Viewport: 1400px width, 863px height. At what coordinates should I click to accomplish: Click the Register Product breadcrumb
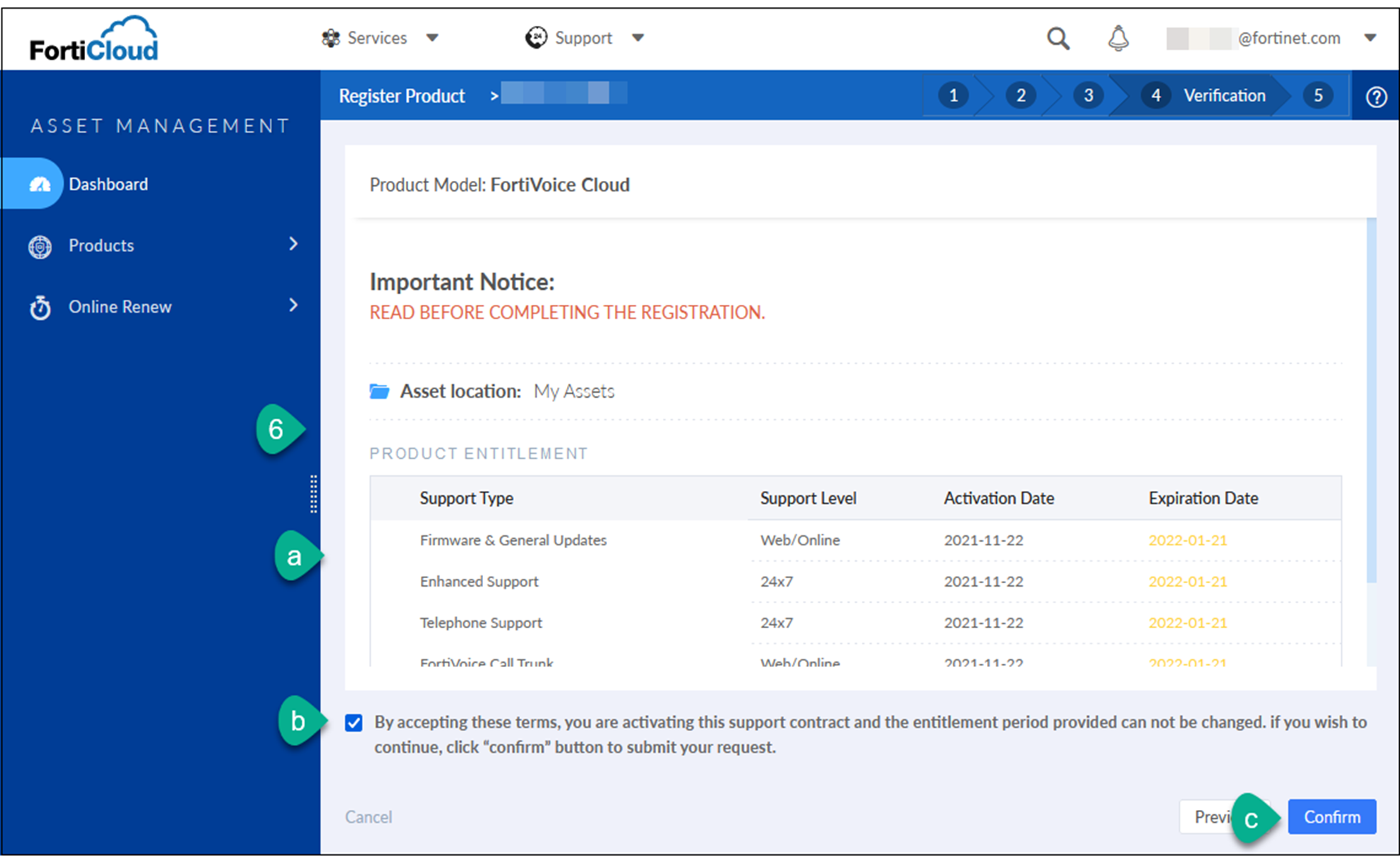[x=402, y=95]
